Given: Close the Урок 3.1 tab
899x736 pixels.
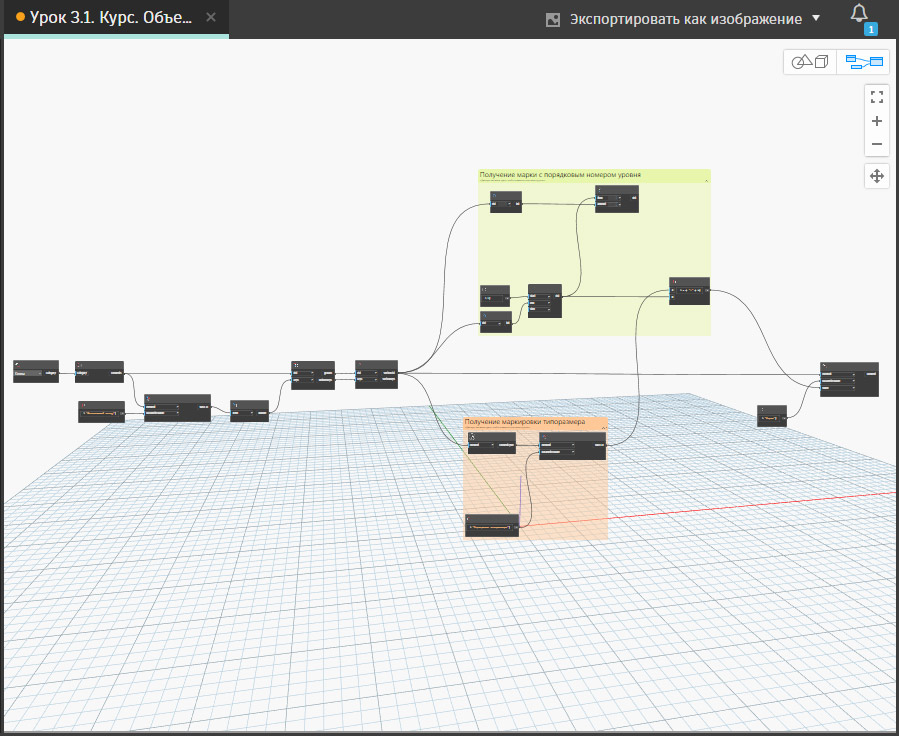Looking at the screenshot, I should (211, 18).
